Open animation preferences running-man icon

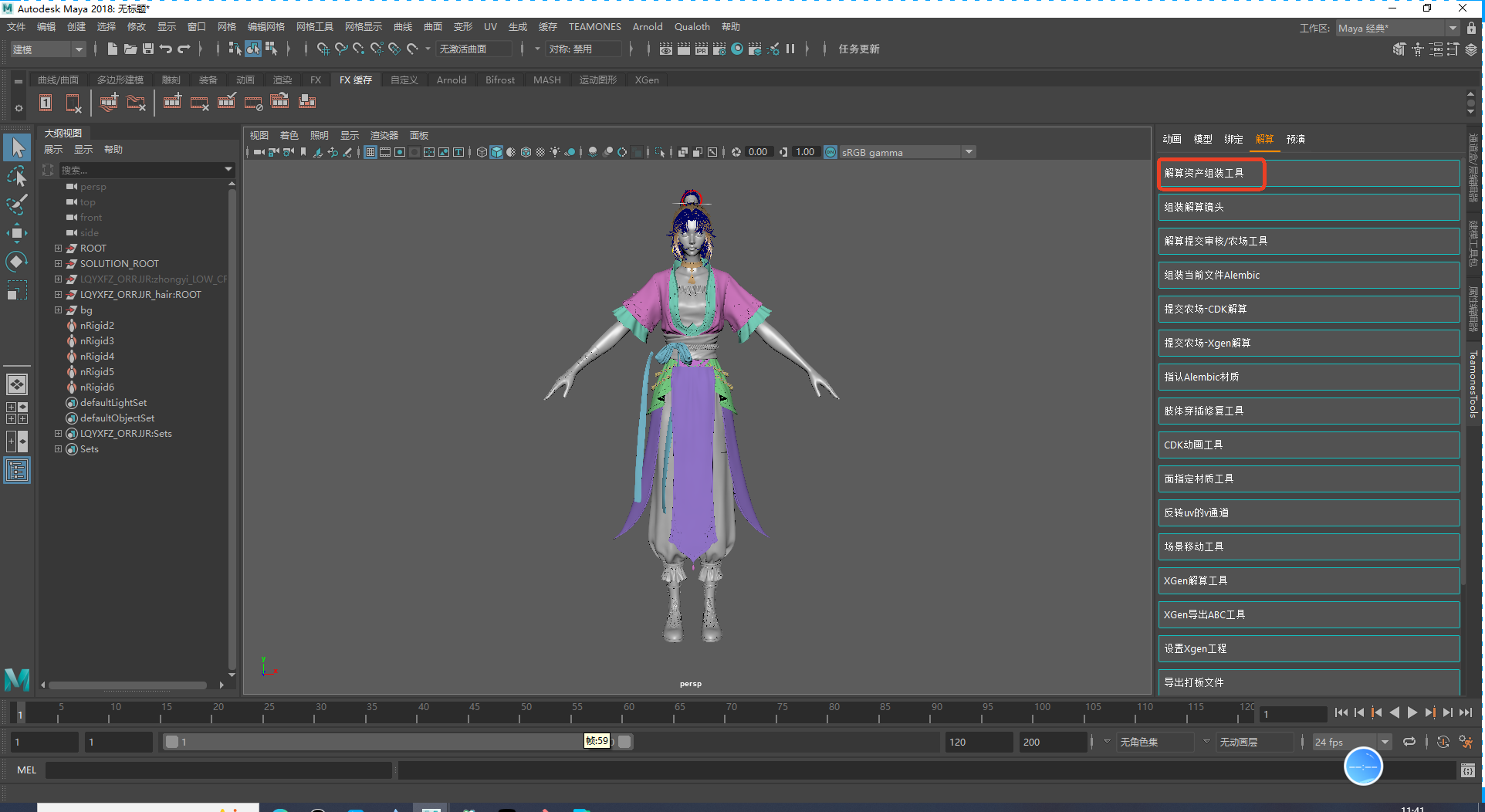click(x=1466, y=743)
